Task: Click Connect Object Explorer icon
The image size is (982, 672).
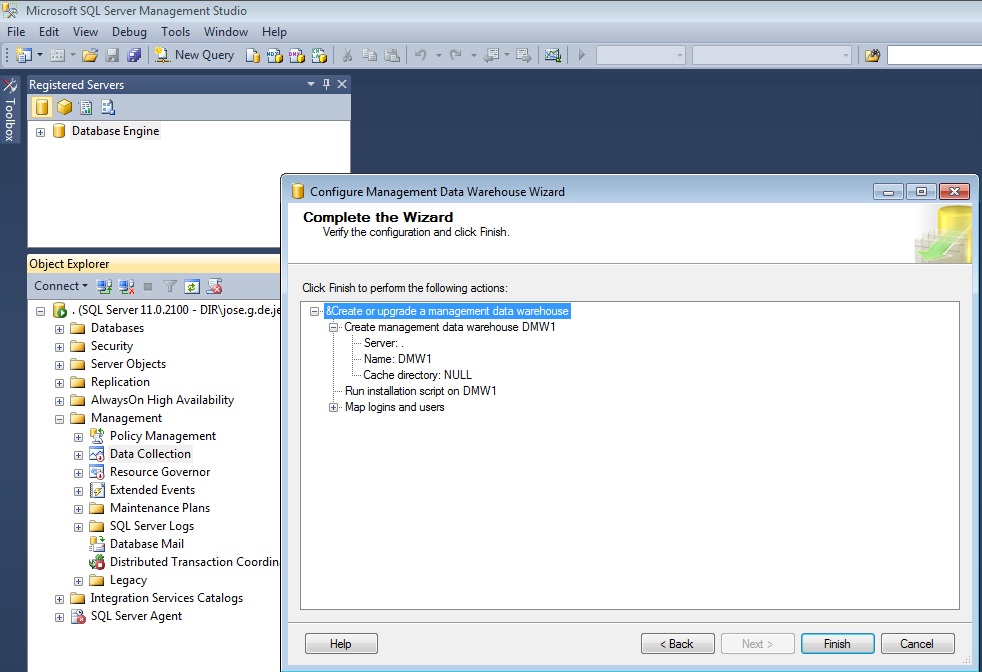Action: click(104, 286)
